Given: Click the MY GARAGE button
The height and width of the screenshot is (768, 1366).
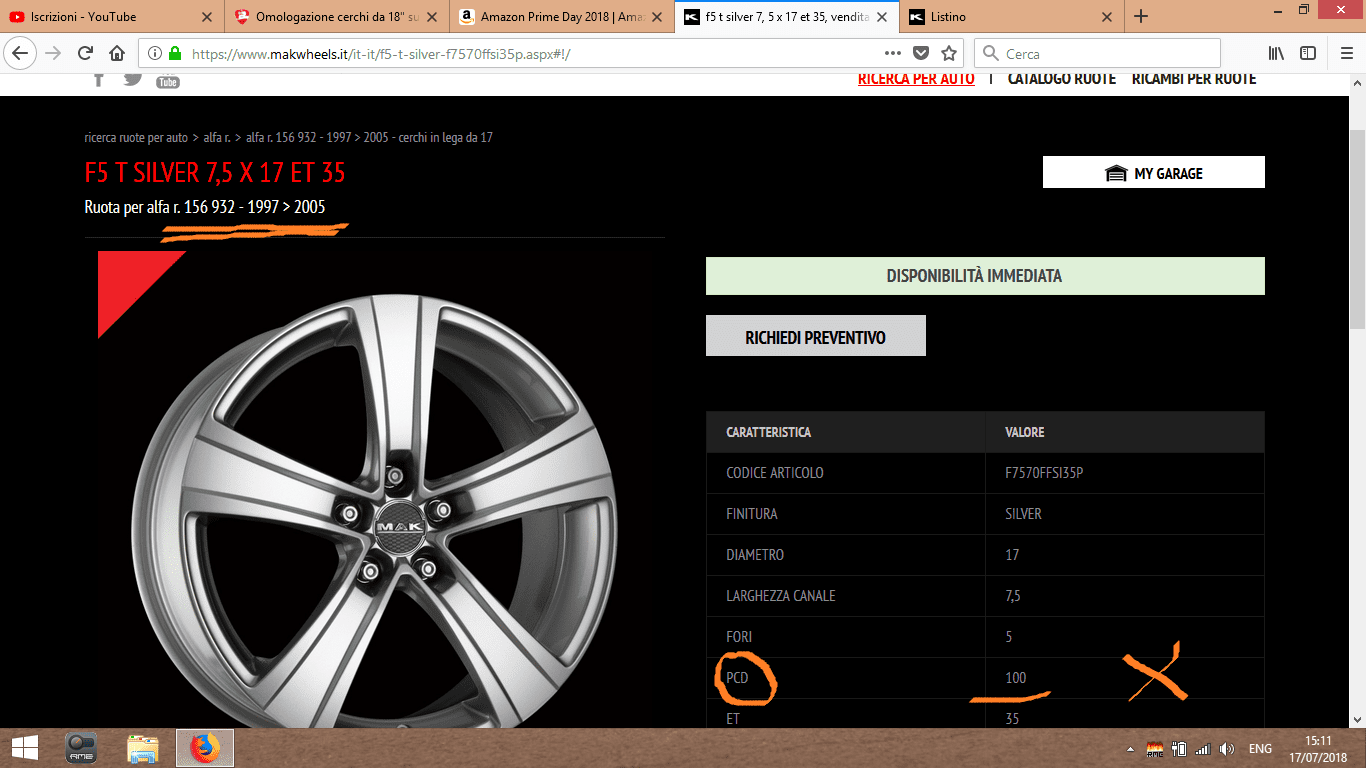Looking at the screenshot, I should coord(1154,172).
